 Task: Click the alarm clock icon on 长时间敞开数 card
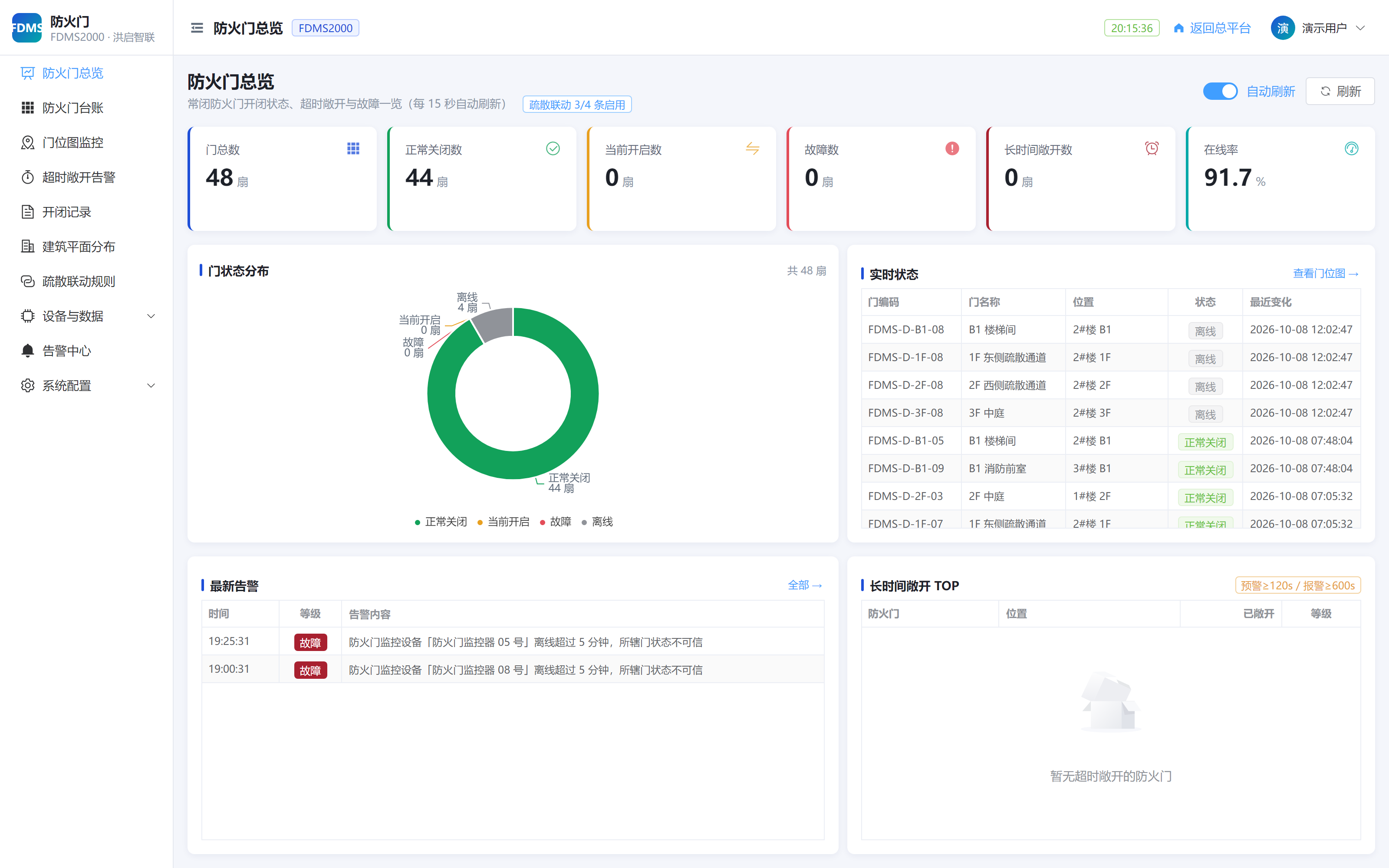pos(1152,149)
